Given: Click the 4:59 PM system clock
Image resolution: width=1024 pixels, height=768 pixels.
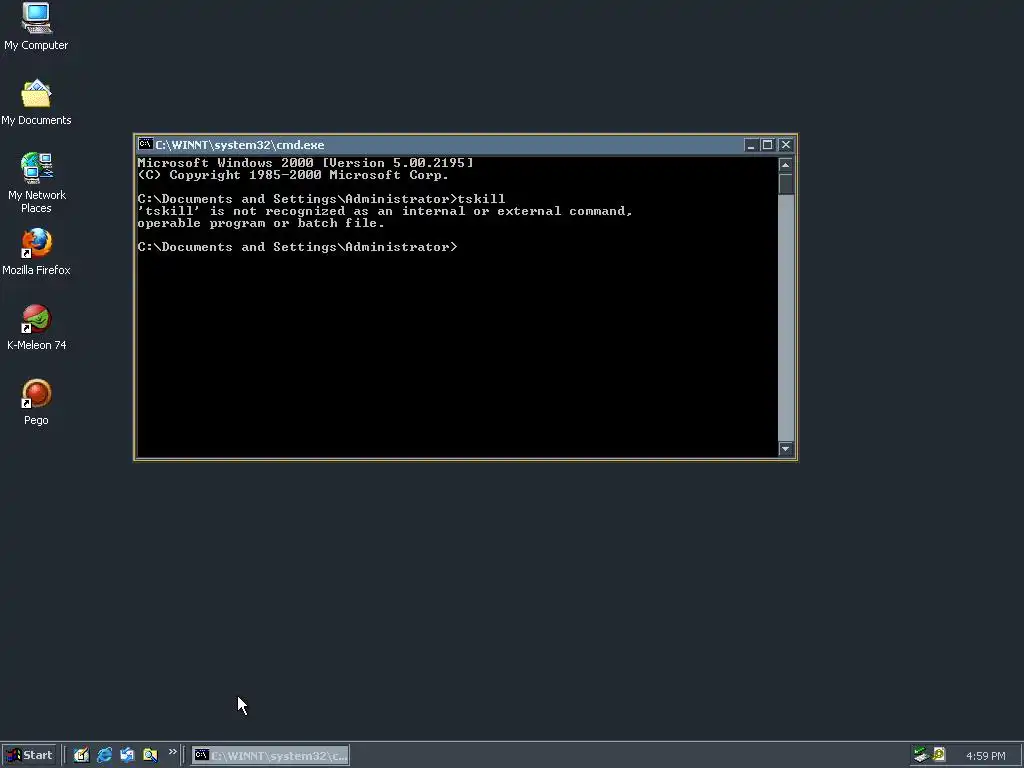Looking at the screenshot, I should point(985,756).
